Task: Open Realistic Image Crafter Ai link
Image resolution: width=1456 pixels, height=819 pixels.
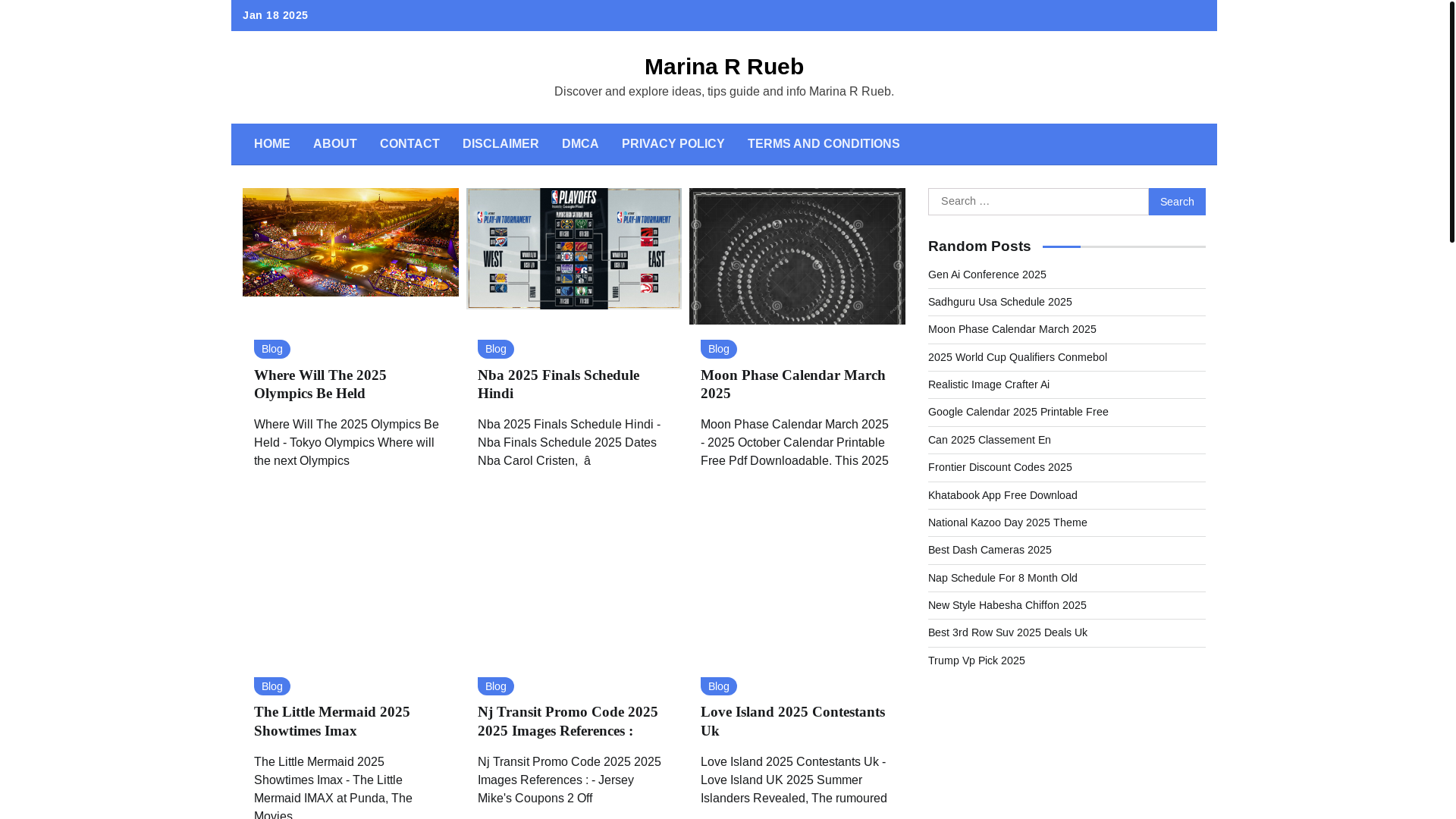Action: pos(988,384)
